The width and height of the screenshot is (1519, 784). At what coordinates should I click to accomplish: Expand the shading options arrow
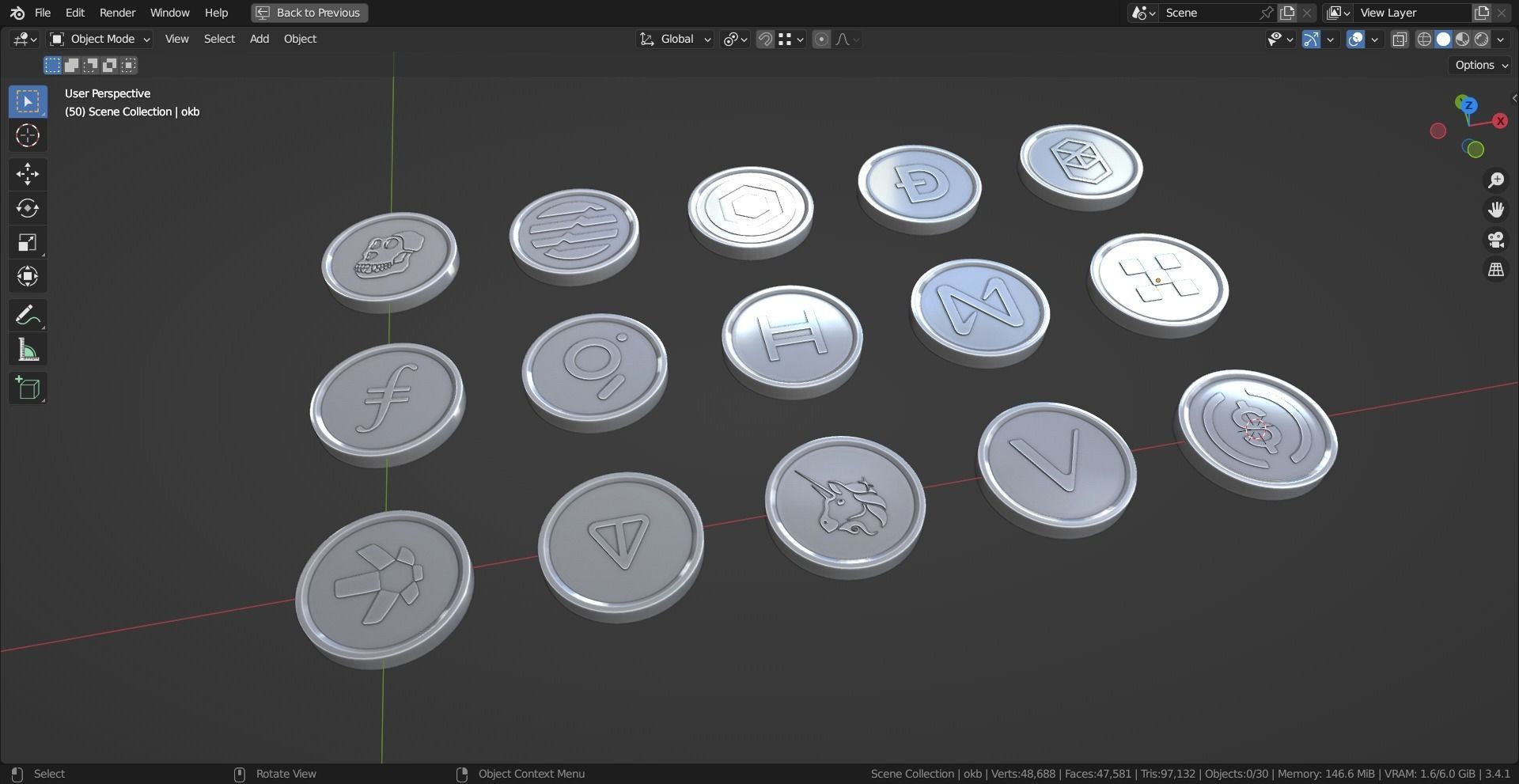coord(1501,39)
